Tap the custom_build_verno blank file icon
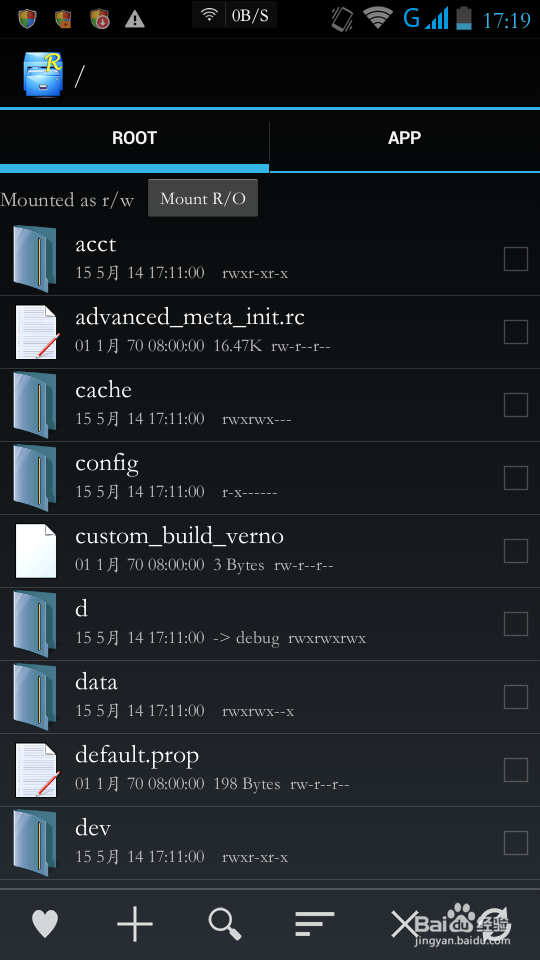 (36, 551)
